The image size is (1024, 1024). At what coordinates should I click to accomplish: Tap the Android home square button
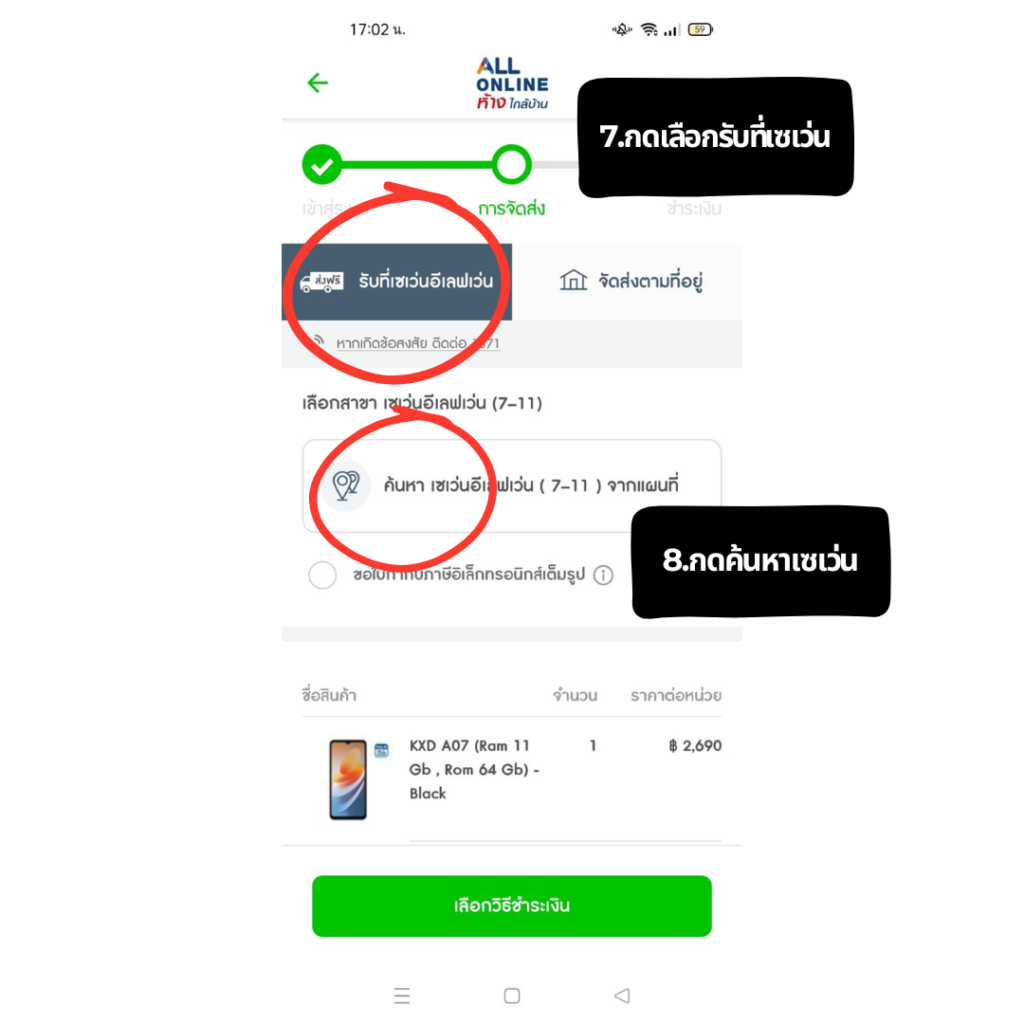click(x=512, y=995)
